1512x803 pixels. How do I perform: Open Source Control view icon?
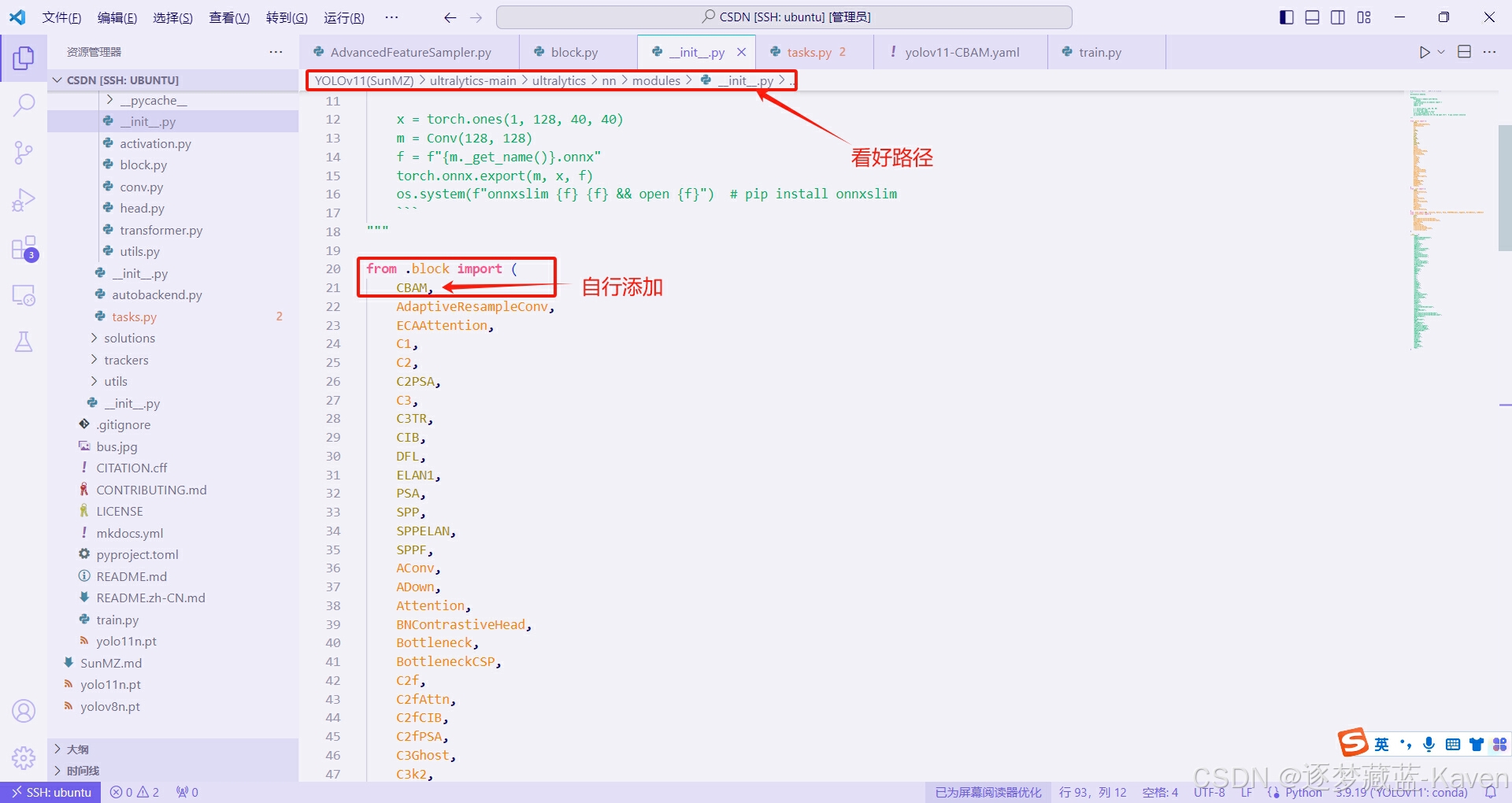[24, 152]
